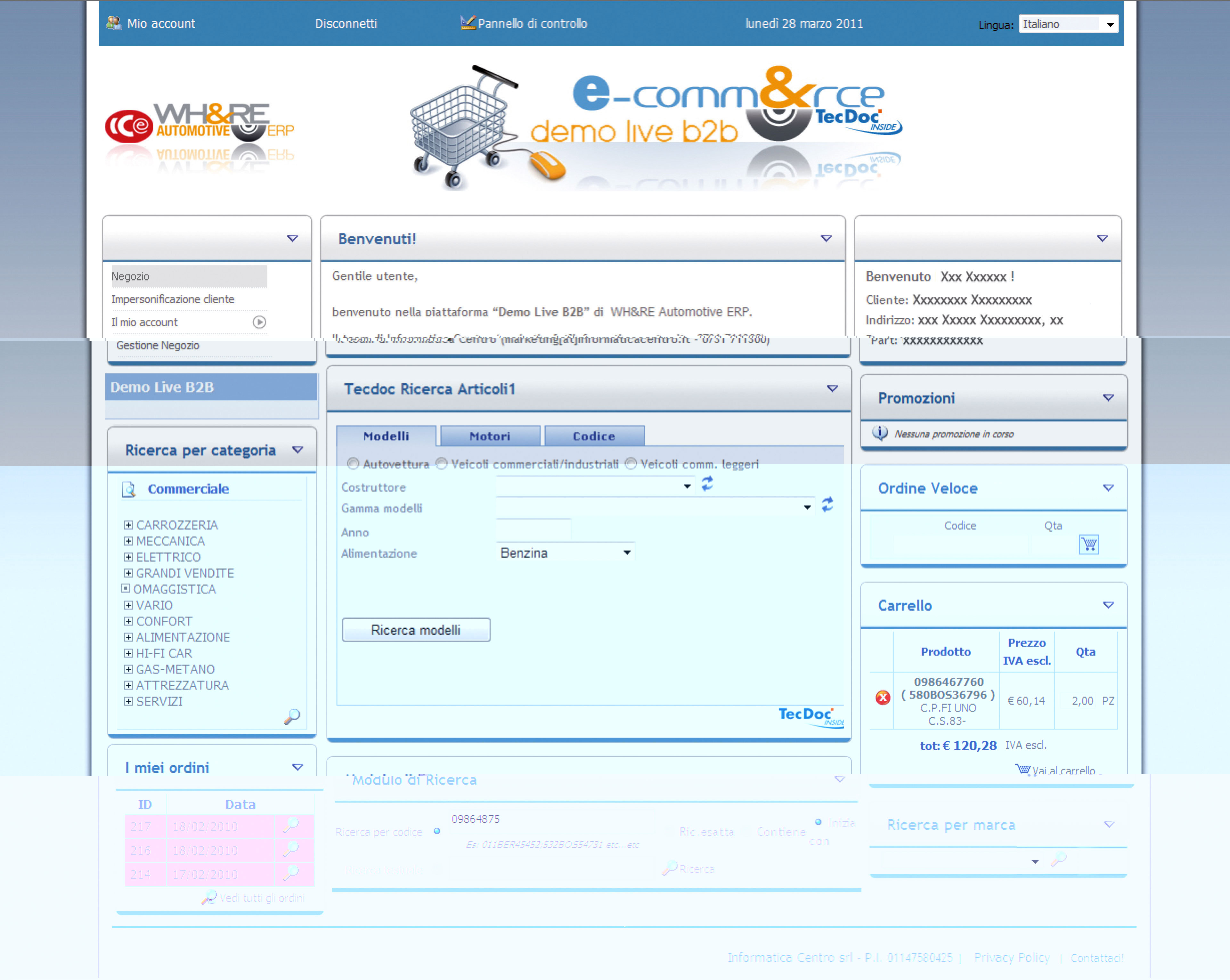This screenshot has width=1230, height=980.
Task: Expand the CARROZZERIA category
Action: pos(128,525)
